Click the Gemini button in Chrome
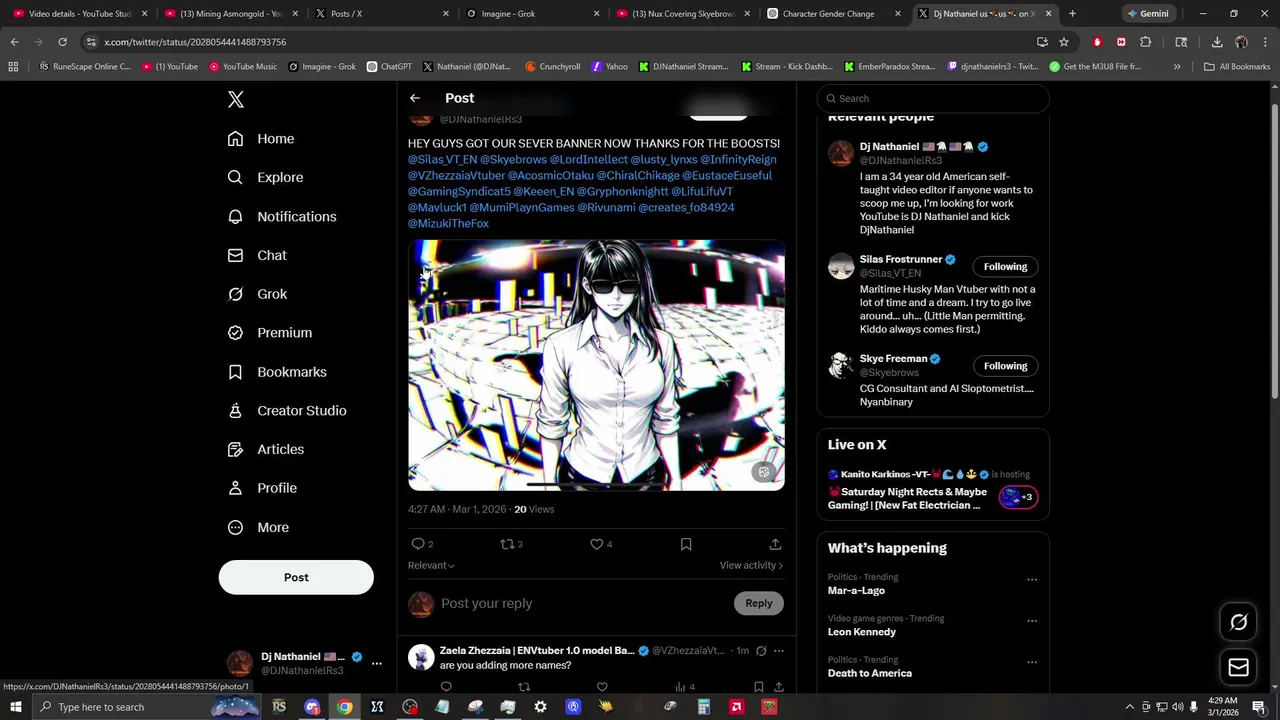 coord(1148,14)
